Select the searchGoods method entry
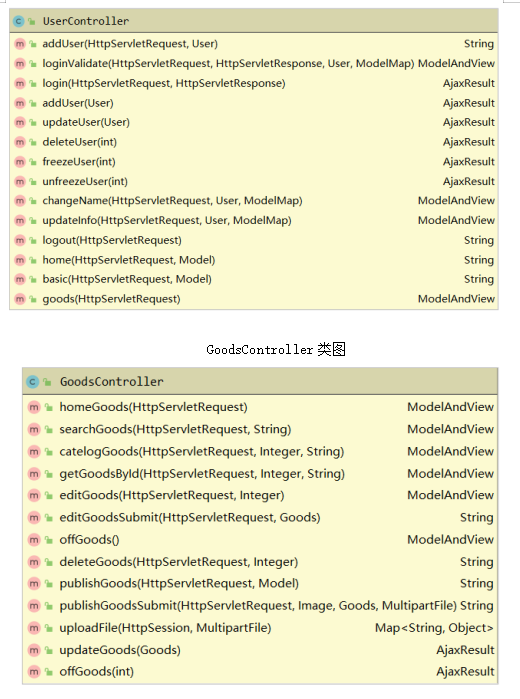 (x=260, y=429)
